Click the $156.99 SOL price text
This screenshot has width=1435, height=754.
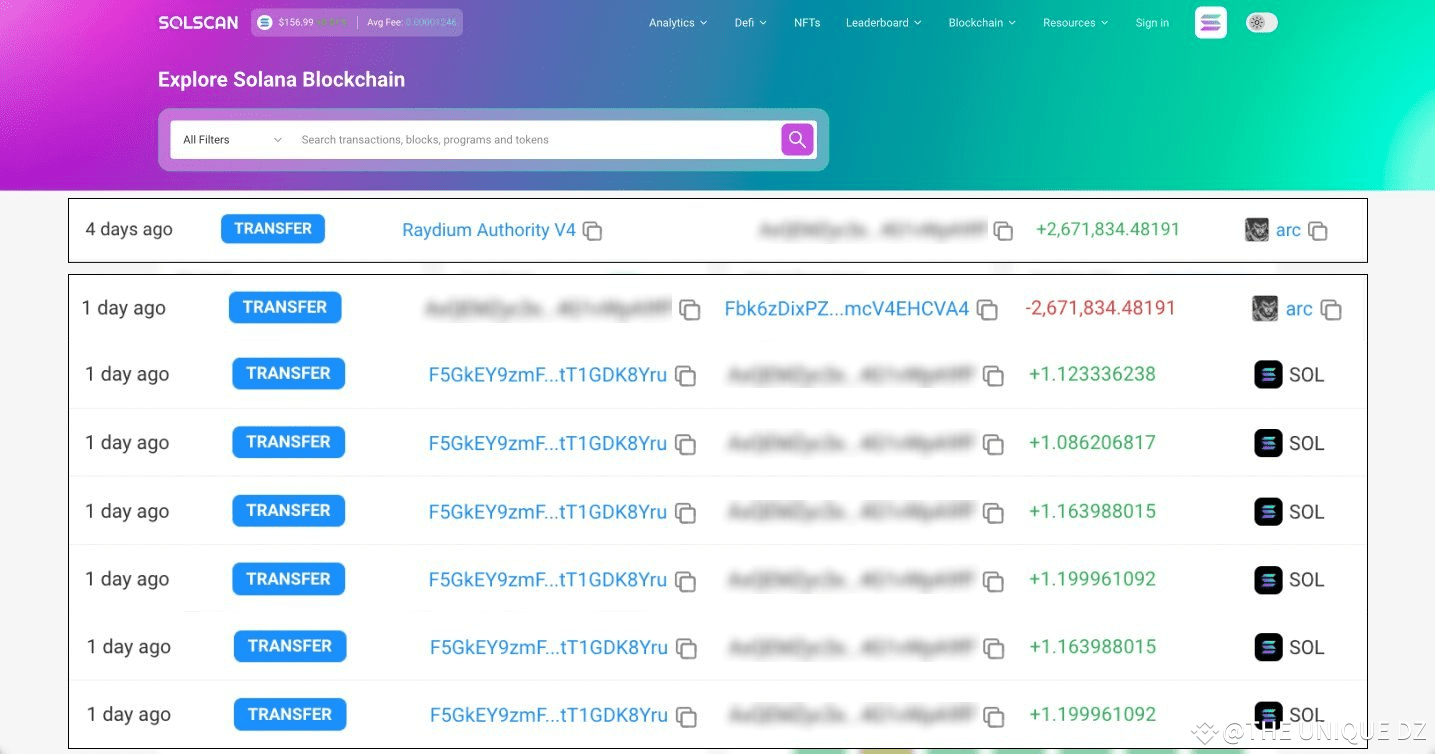pyautogui.click(x=296, y=23)
